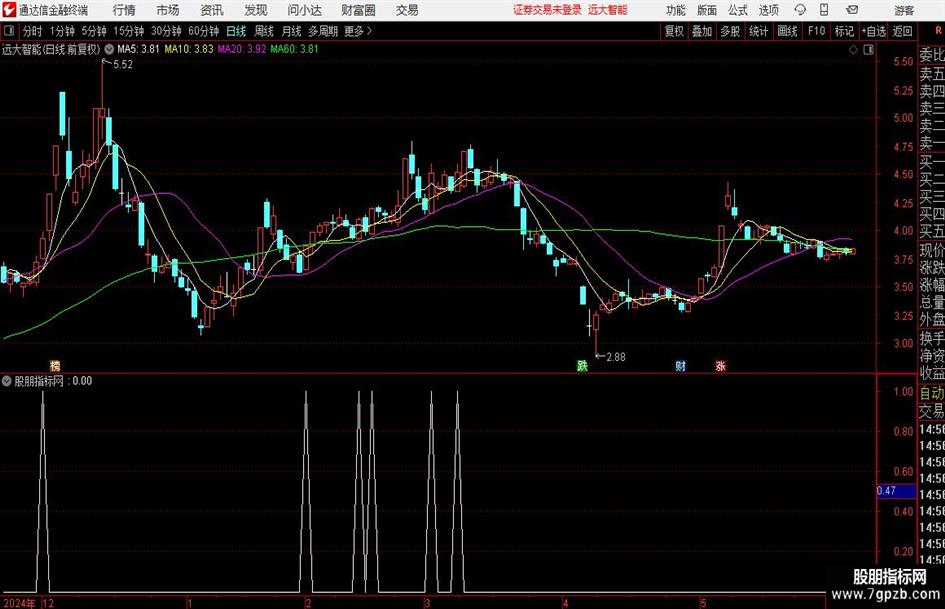This screenshot has width=945, height=609.
Task: Click the MA20: 3.92 indicator label
Action: click(242, 49)
